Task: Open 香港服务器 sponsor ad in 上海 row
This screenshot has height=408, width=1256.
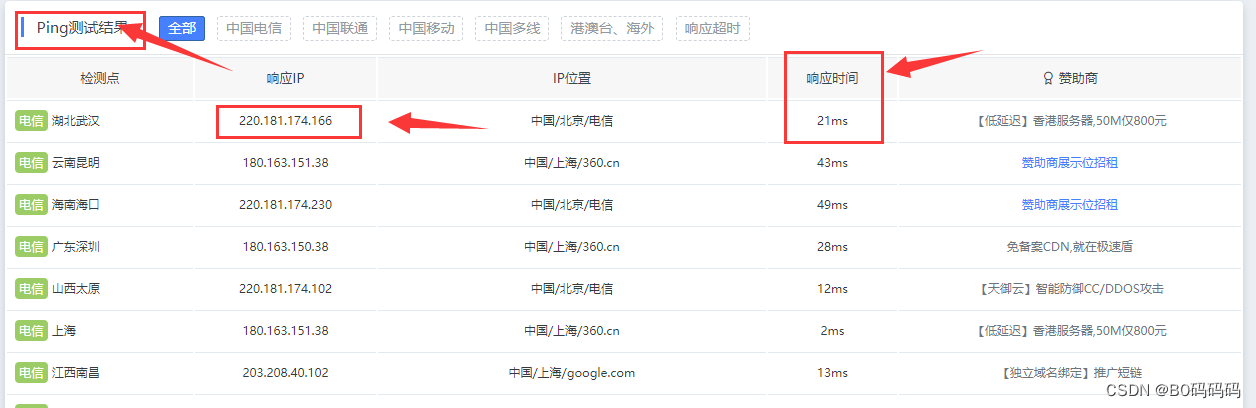Action: (1070, 331)
